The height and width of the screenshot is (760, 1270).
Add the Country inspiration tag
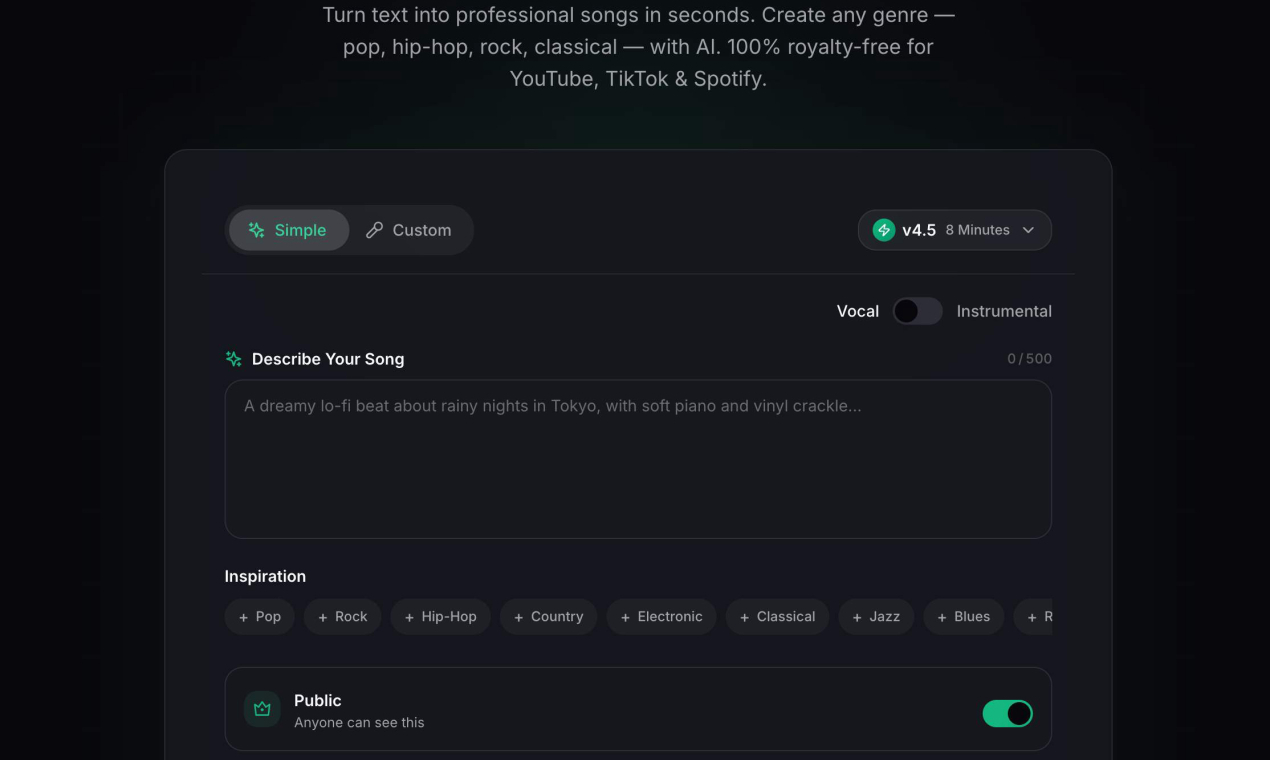point(548,617)
